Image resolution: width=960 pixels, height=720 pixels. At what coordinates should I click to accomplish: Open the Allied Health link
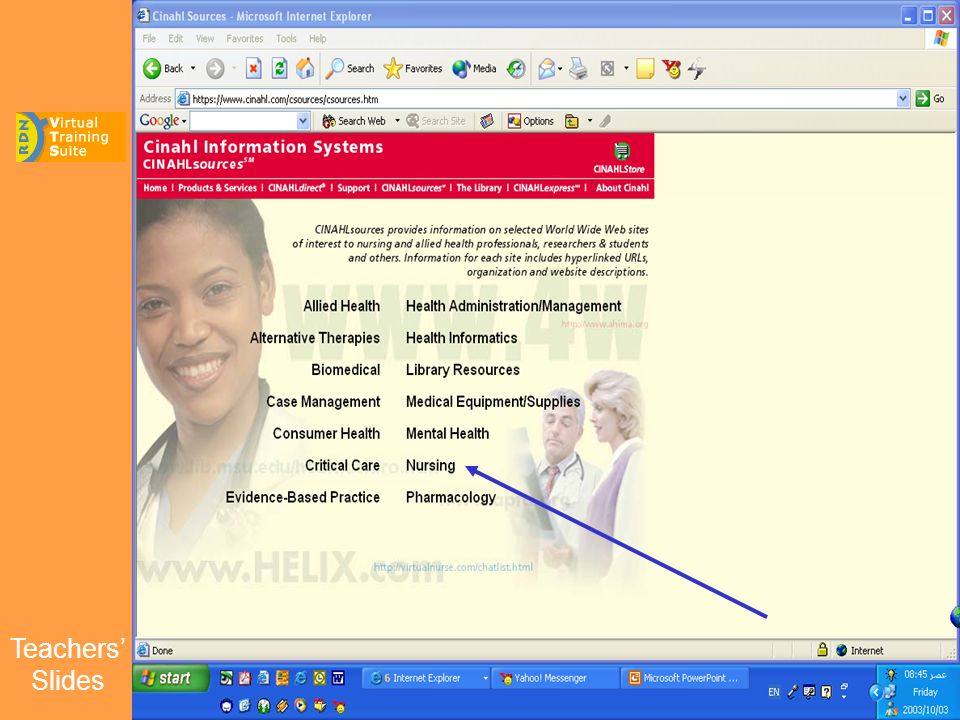pos(342,306)
